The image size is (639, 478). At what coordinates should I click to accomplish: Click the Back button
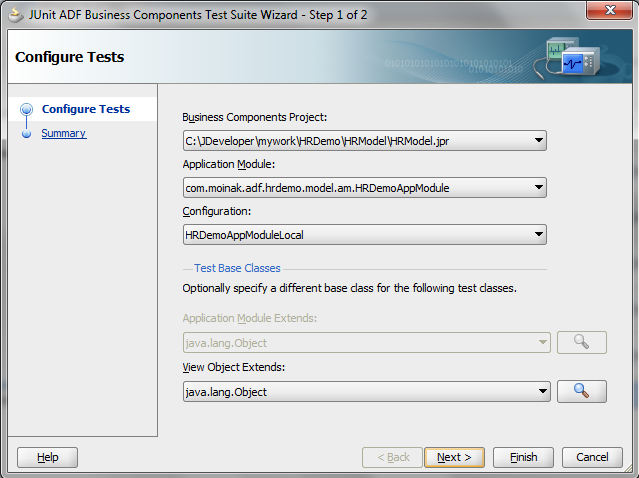tap(392, 457)
